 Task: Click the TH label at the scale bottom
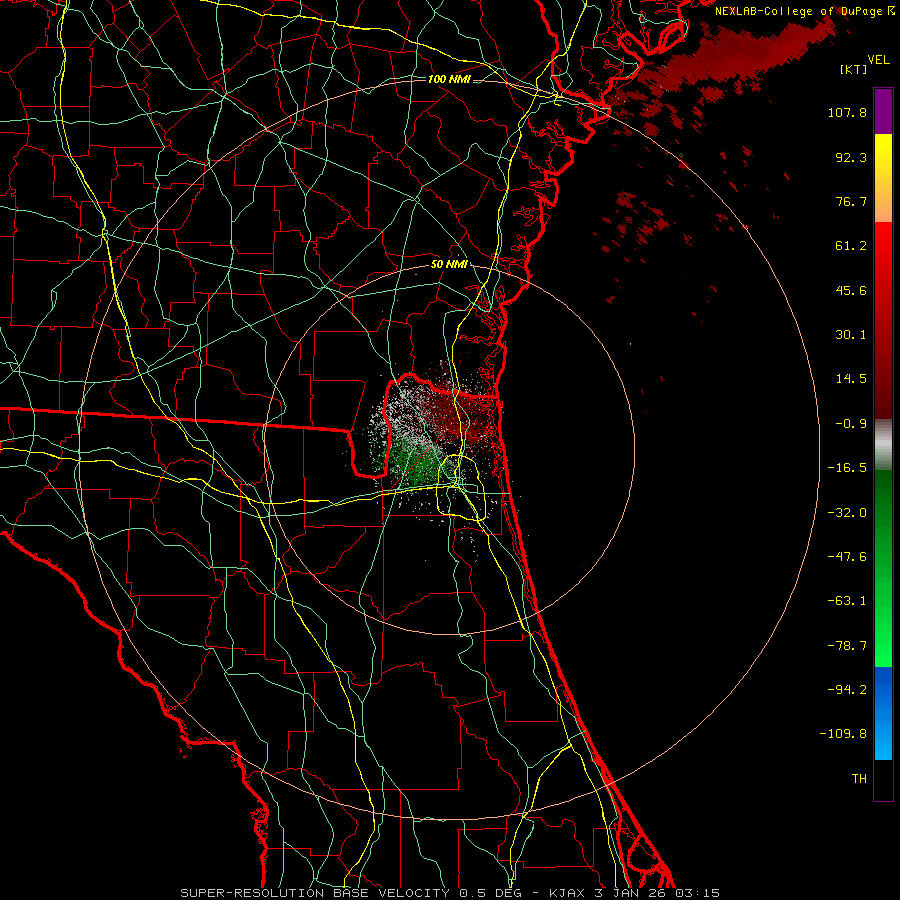click(x=859, y=779)
